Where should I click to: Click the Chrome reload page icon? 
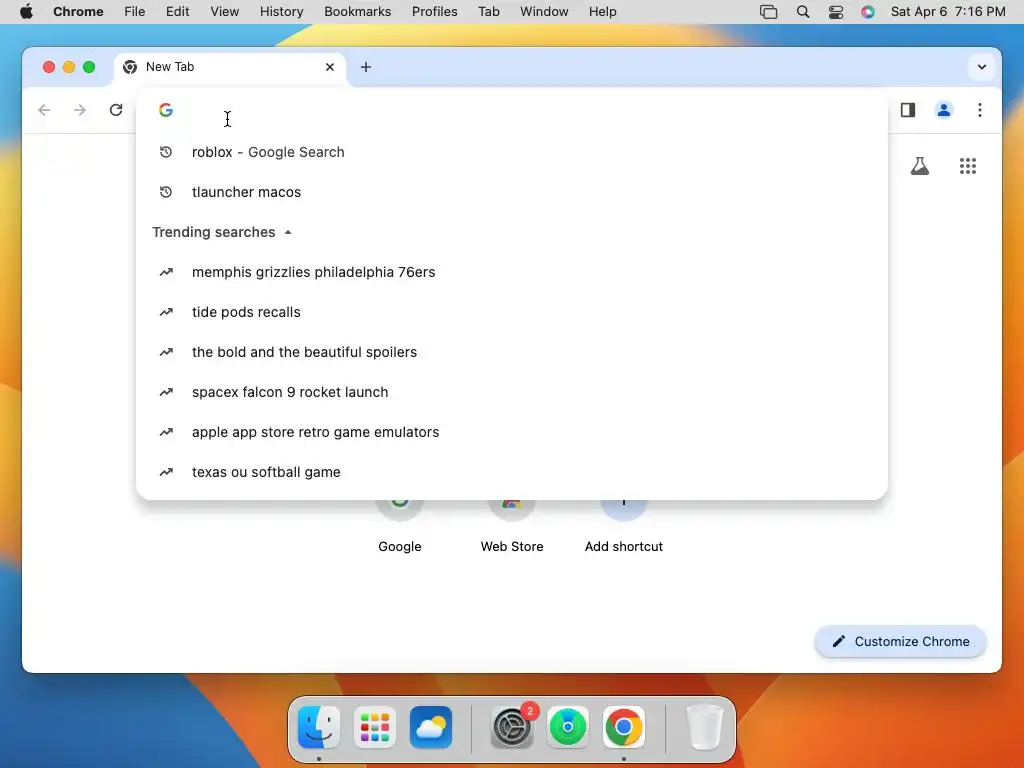coord(116,110)
